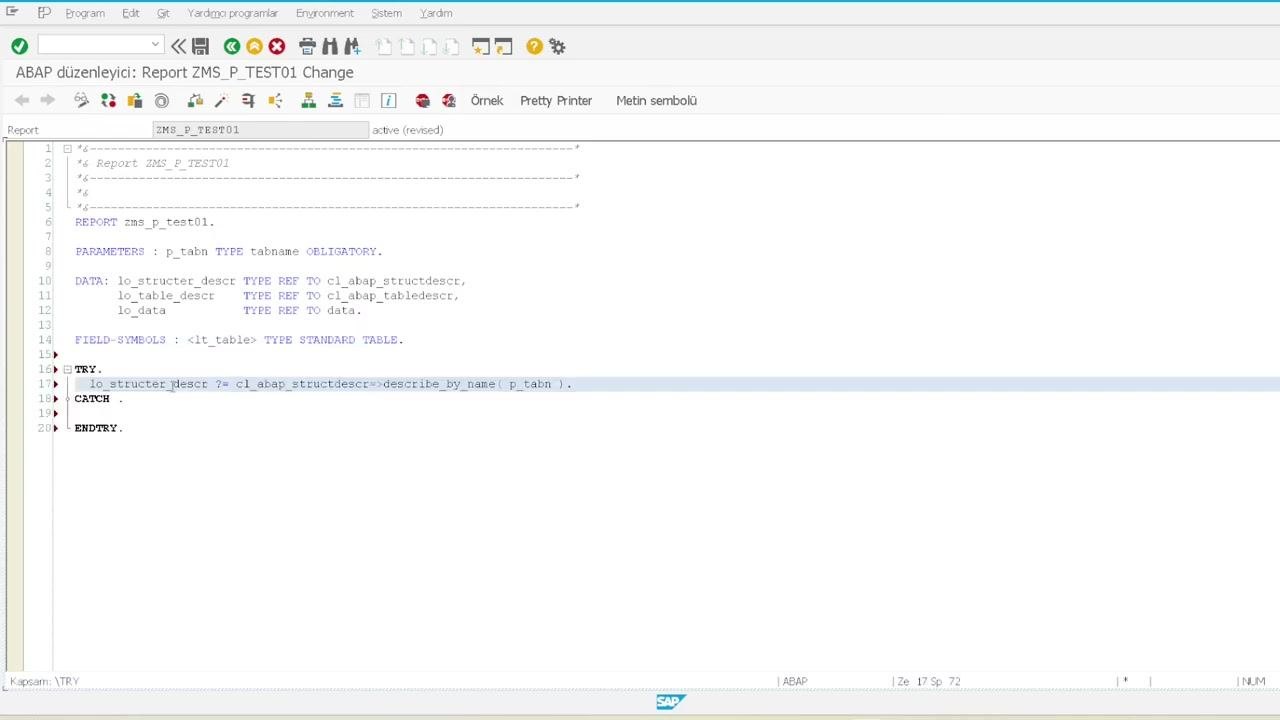Viewport: 1280px width, 720px height.
Task: Collapse the TRY block fold marker
Action: [x=67, y=369]
